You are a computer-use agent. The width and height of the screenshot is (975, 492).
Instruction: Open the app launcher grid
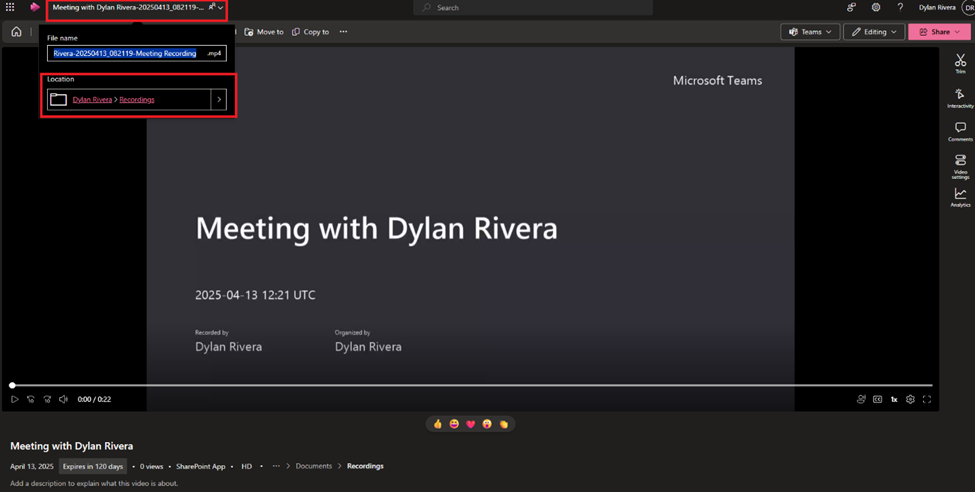point(10,7)
